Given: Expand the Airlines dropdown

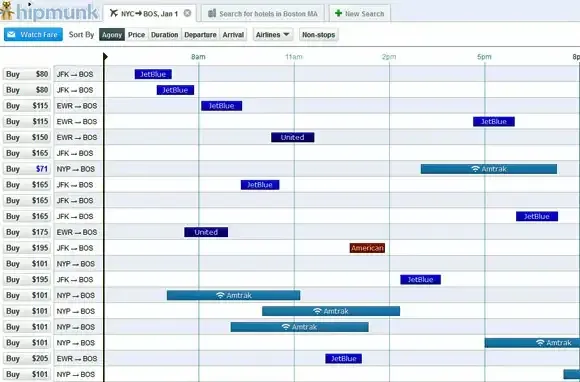Looking at the screenshot, I should click(273, 35).
